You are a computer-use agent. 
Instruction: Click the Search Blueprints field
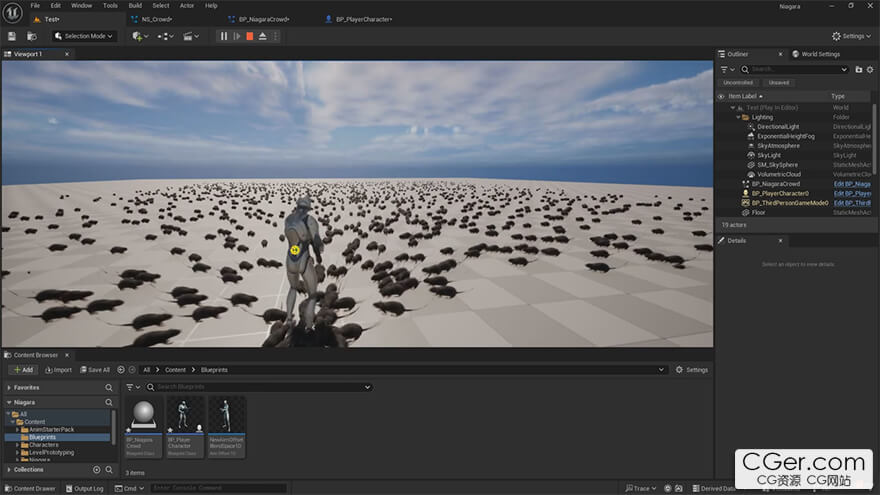[258, 387]
